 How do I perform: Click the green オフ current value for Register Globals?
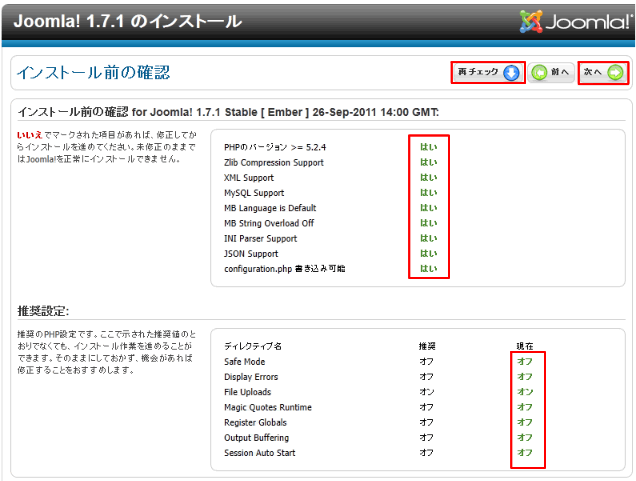[x=524, y=422]
